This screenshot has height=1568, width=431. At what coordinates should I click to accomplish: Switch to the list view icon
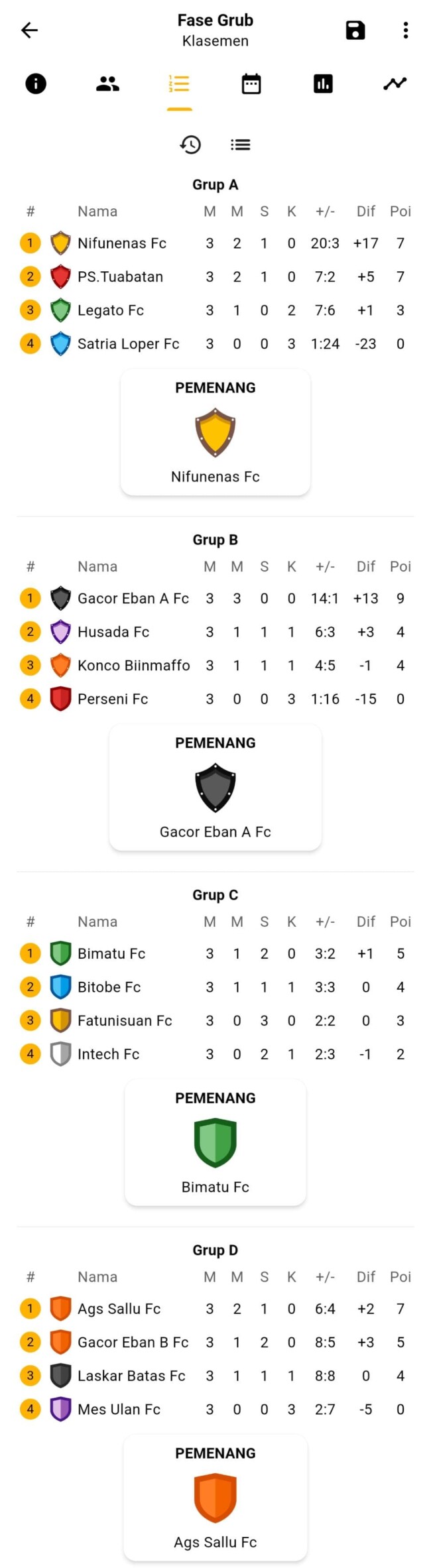[240, 145]
